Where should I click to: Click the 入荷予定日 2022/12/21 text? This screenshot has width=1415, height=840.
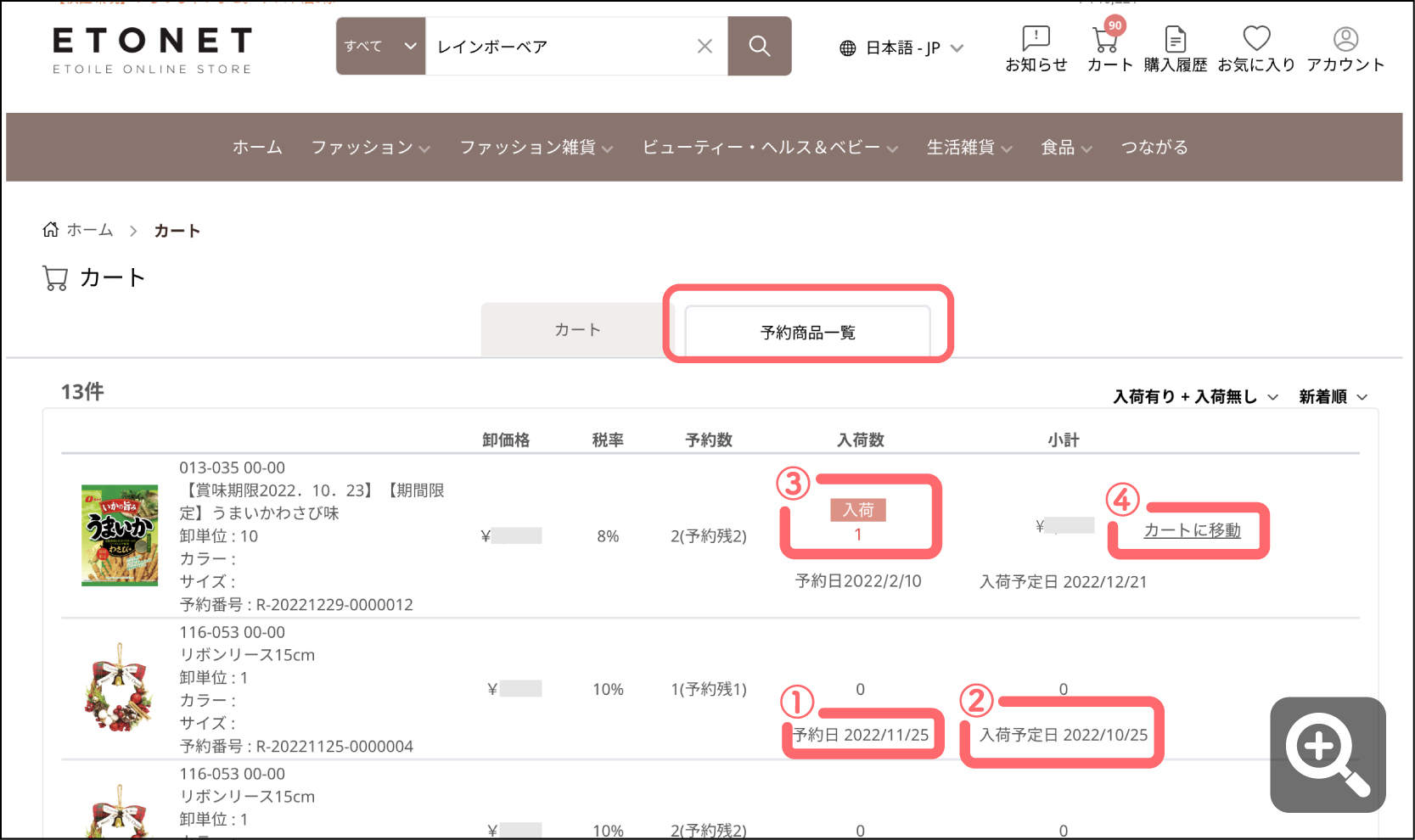point(1064,581)
